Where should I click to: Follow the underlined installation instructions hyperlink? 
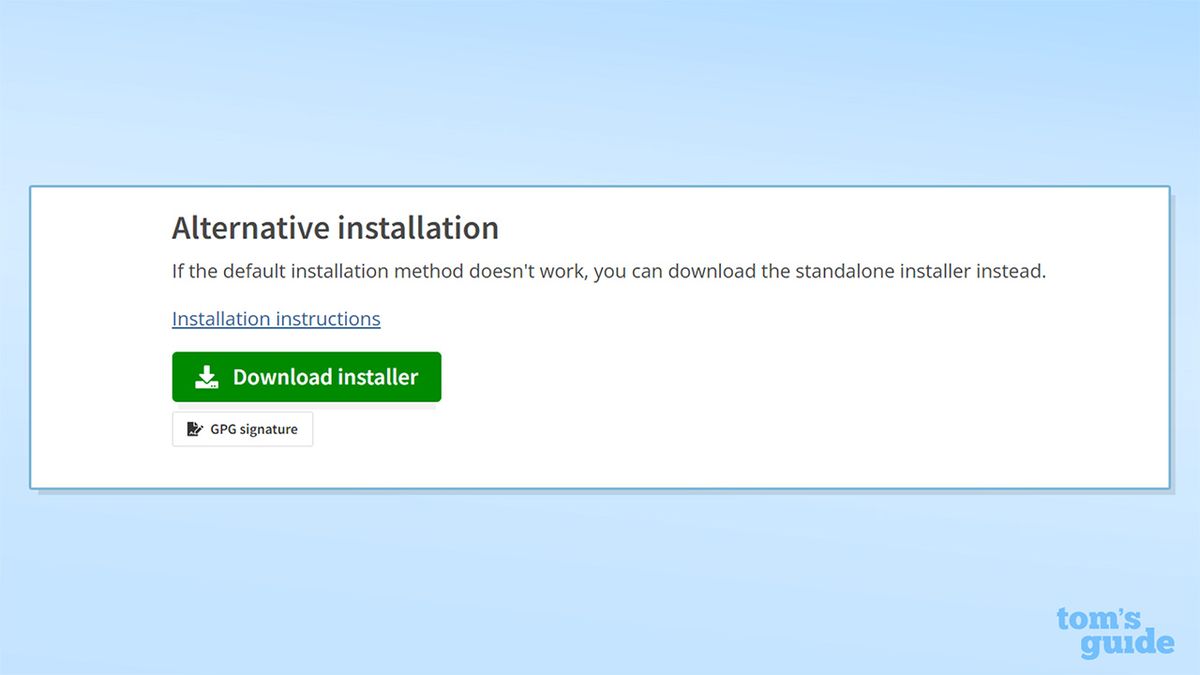click(x=276, y=318)
